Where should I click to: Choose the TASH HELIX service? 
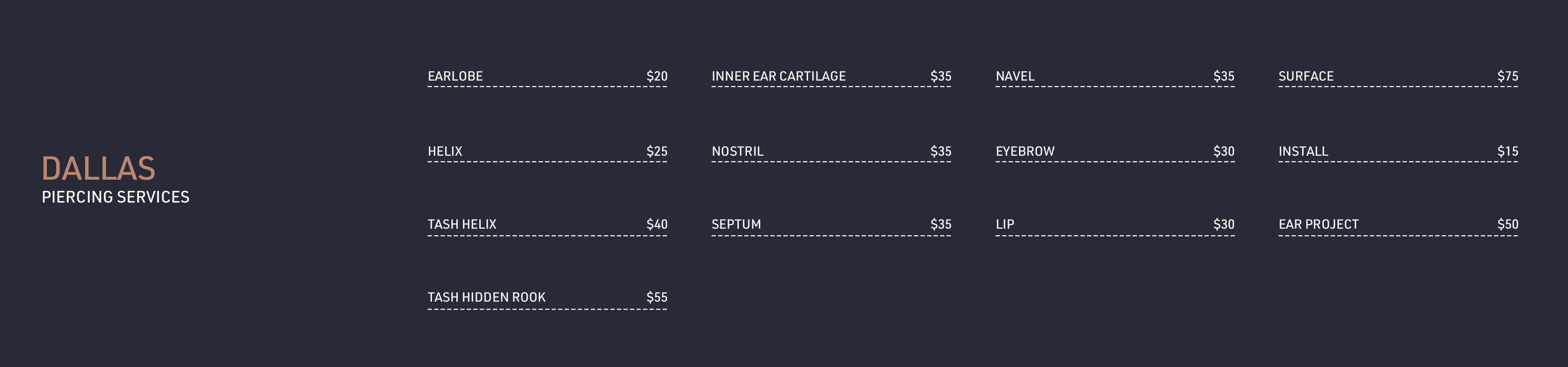click(461, 224)
